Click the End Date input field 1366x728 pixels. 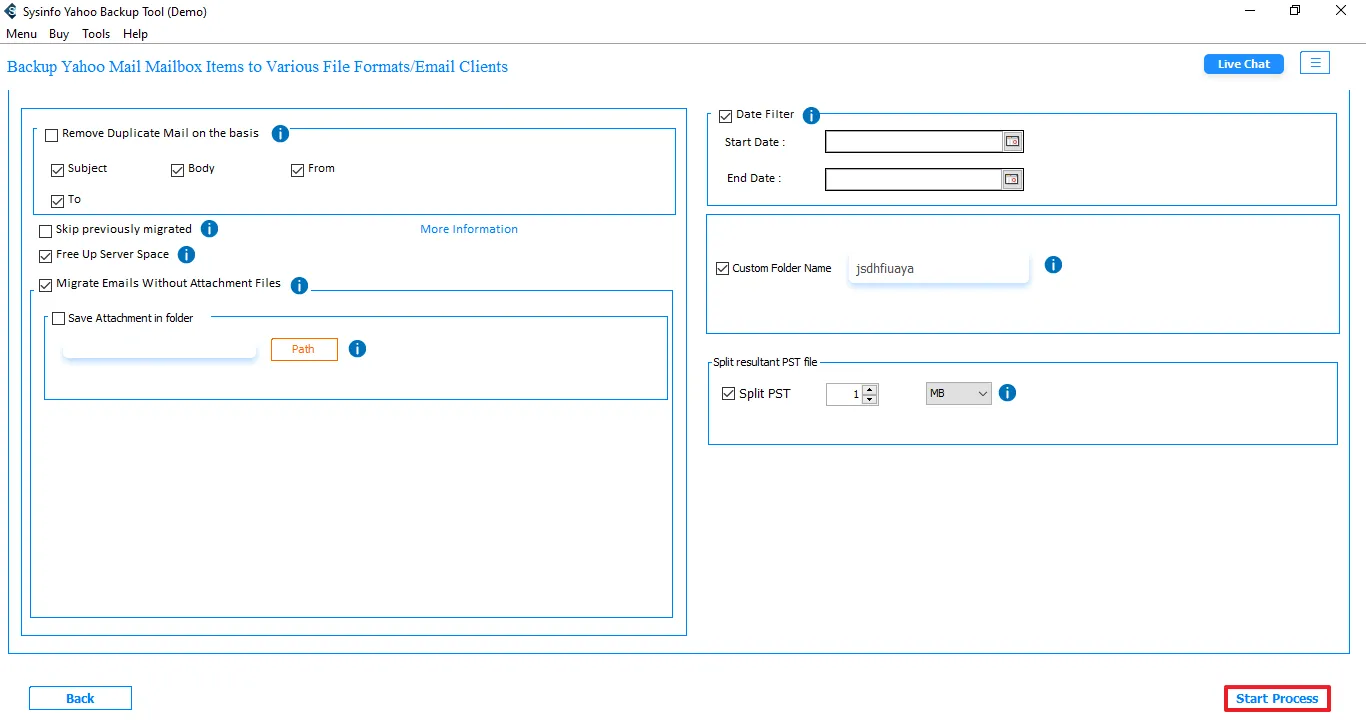[914, 179]
